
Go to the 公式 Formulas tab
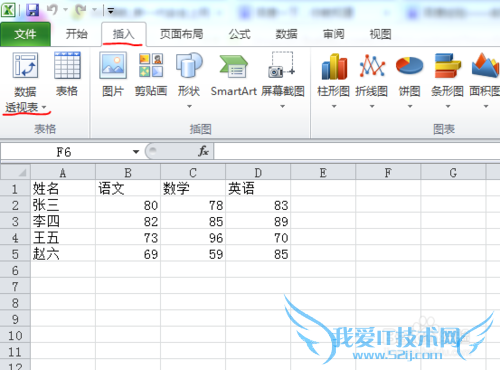[x=239, y=34]
